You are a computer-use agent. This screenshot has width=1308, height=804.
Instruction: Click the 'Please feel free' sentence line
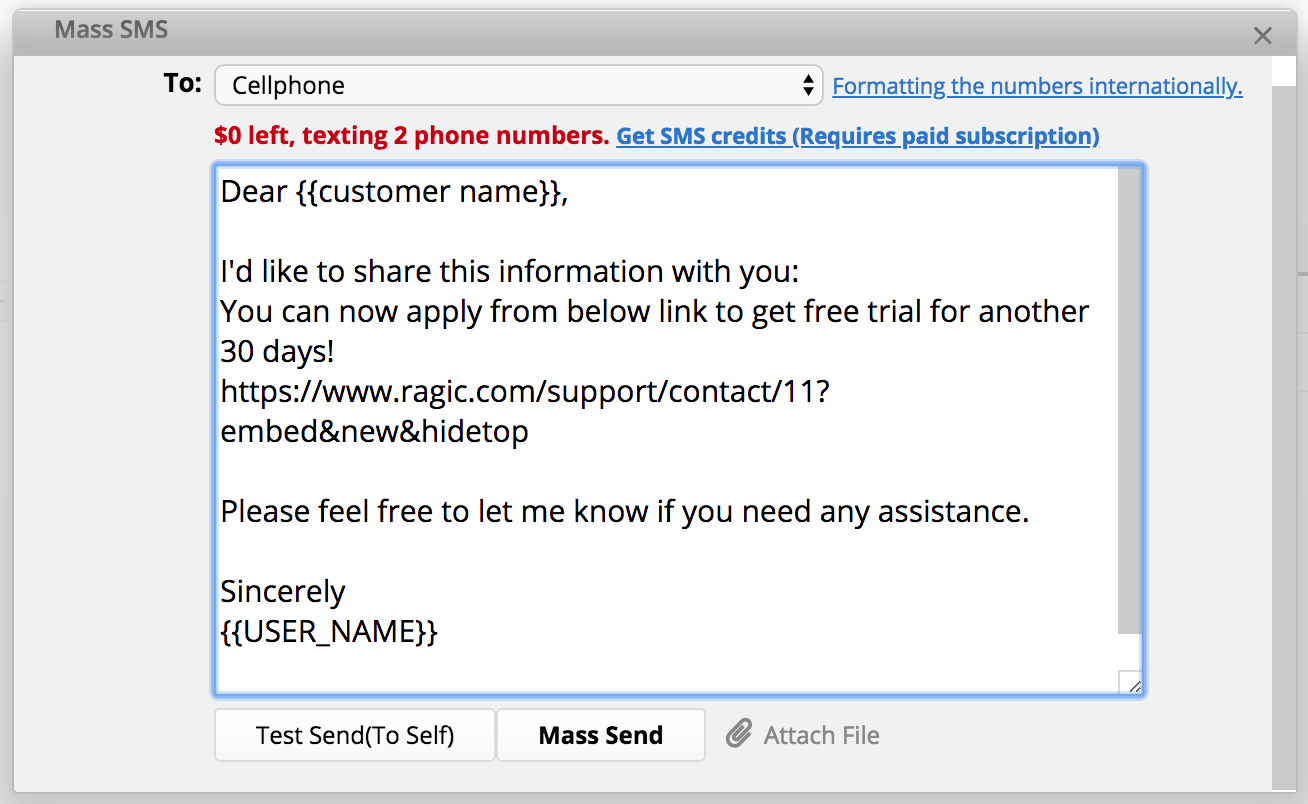(625, 511)
